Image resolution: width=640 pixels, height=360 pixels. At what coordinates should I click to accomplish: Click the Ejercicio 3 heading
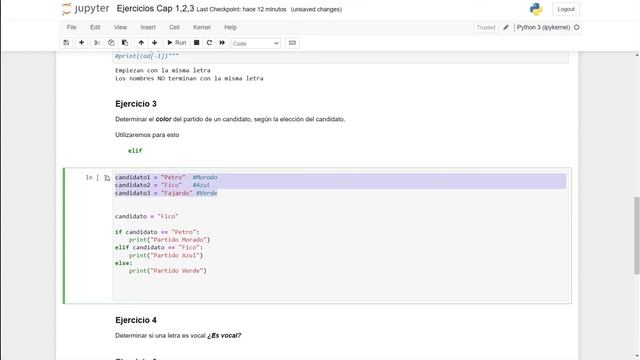pos(136,104)
